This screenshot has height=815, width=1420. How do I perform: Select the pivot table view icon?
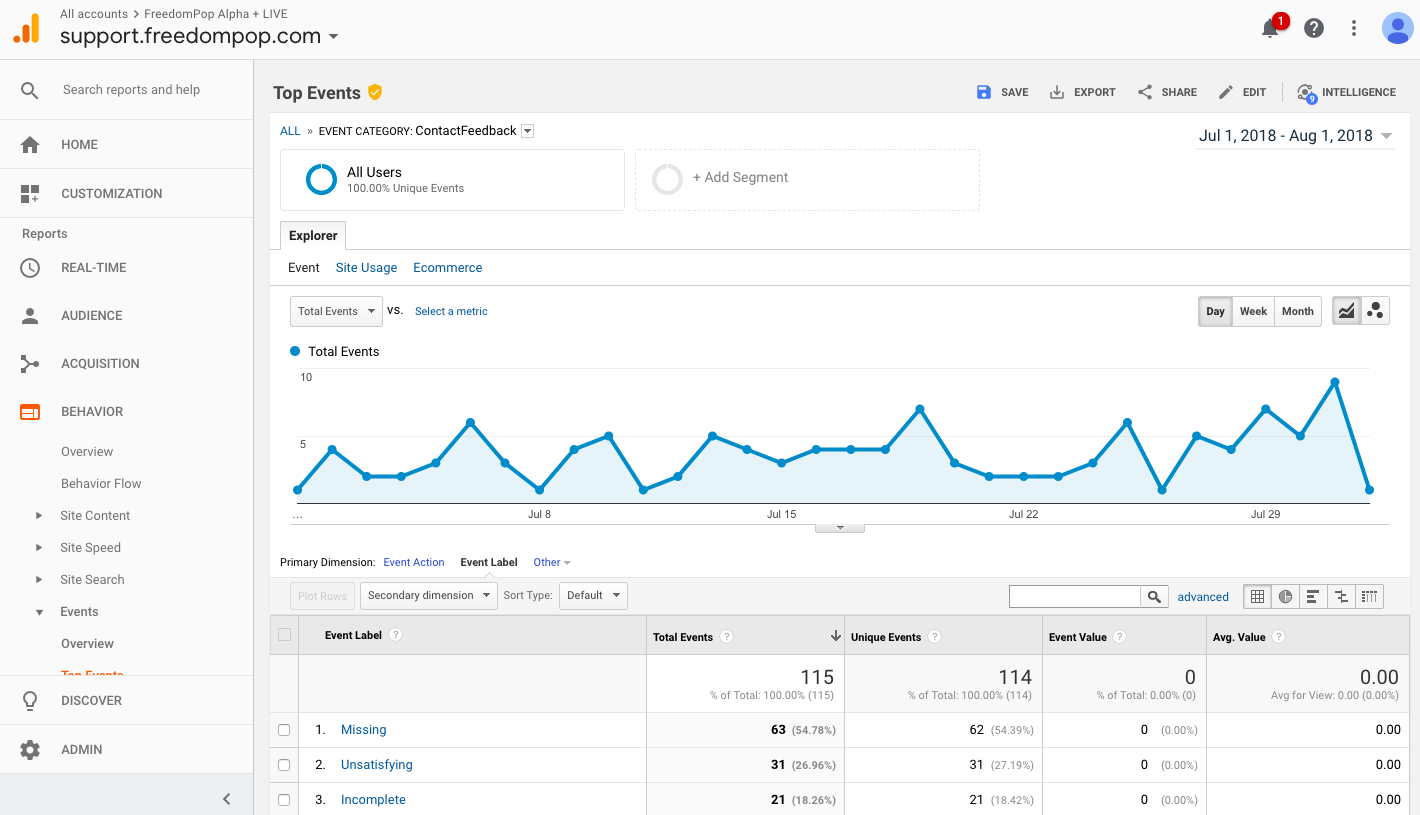(1369, 596)
